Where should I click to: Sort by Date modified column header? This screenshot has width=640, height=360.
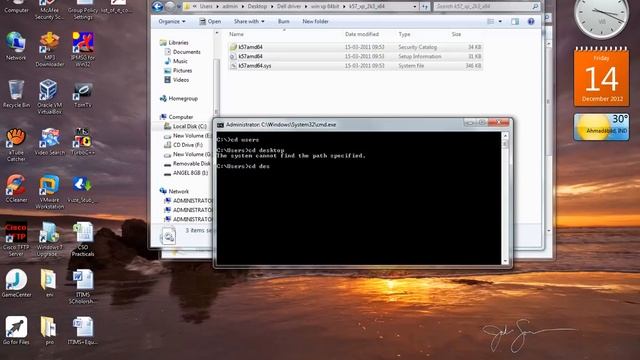362,34
